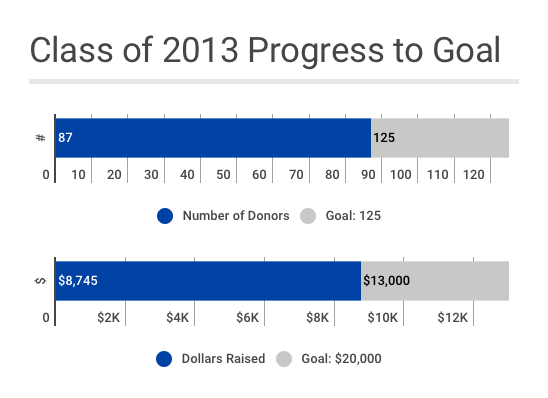Click the 100 tick label on donors axis
The width and height of the screenshot is (548, 398).
click(401, 175)
